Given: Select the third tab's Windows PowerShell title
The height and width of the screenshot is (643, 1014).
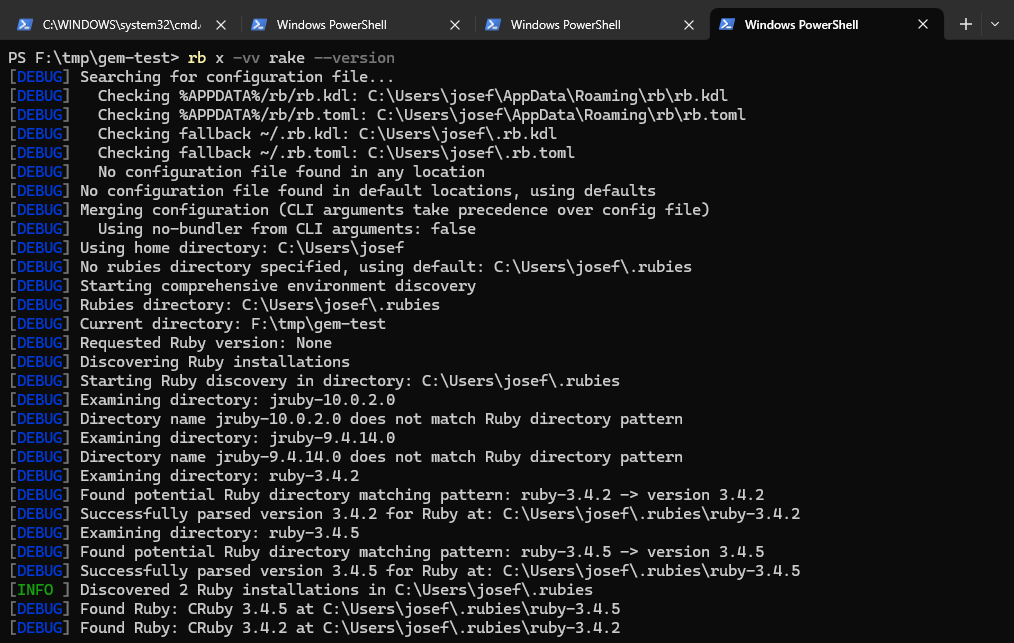Looking at the screenshot, I should tap(565, 24).
